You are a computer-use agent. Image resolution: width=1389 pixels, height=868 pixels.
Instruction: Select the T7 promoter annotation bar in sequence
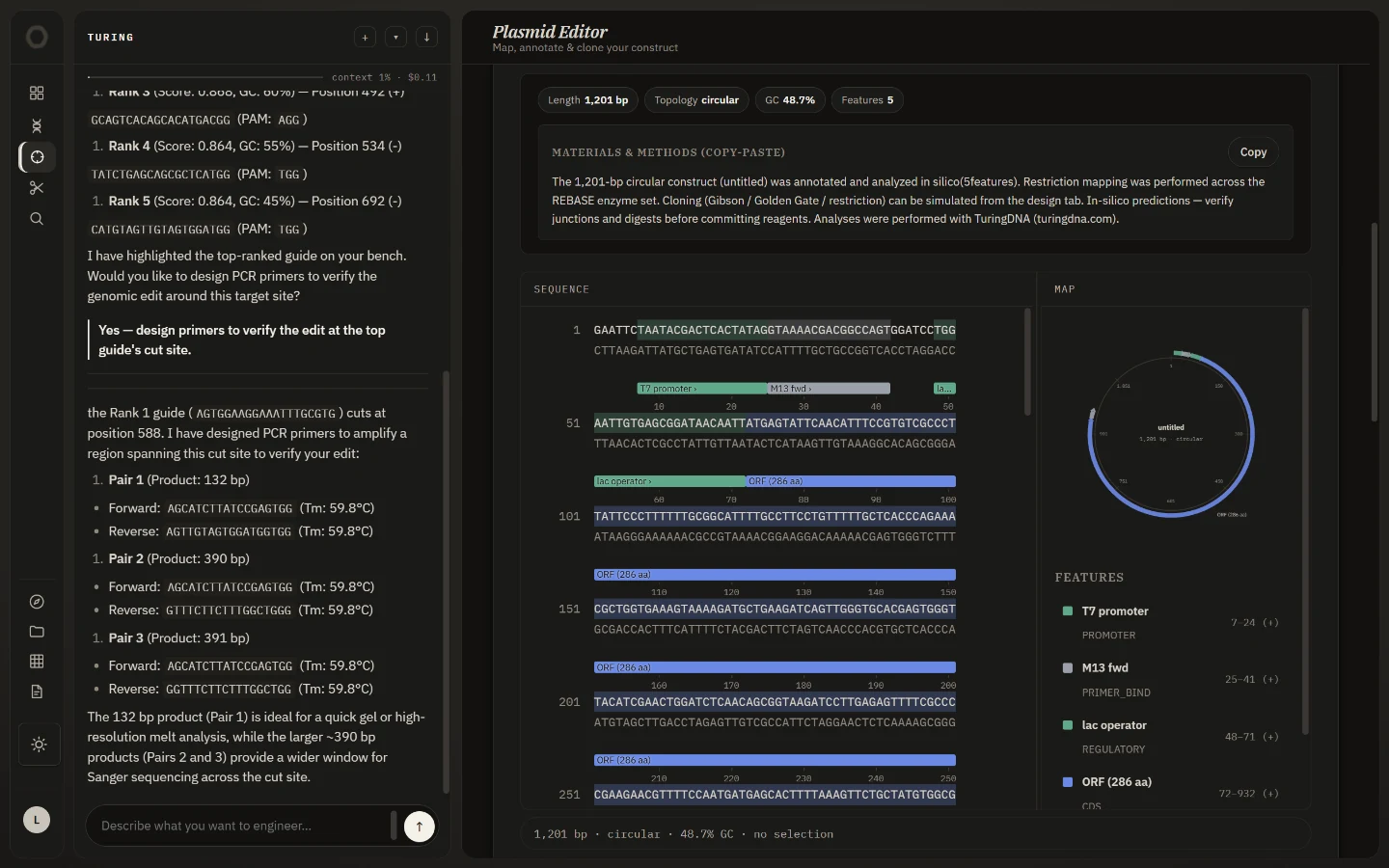coord(701,389)
